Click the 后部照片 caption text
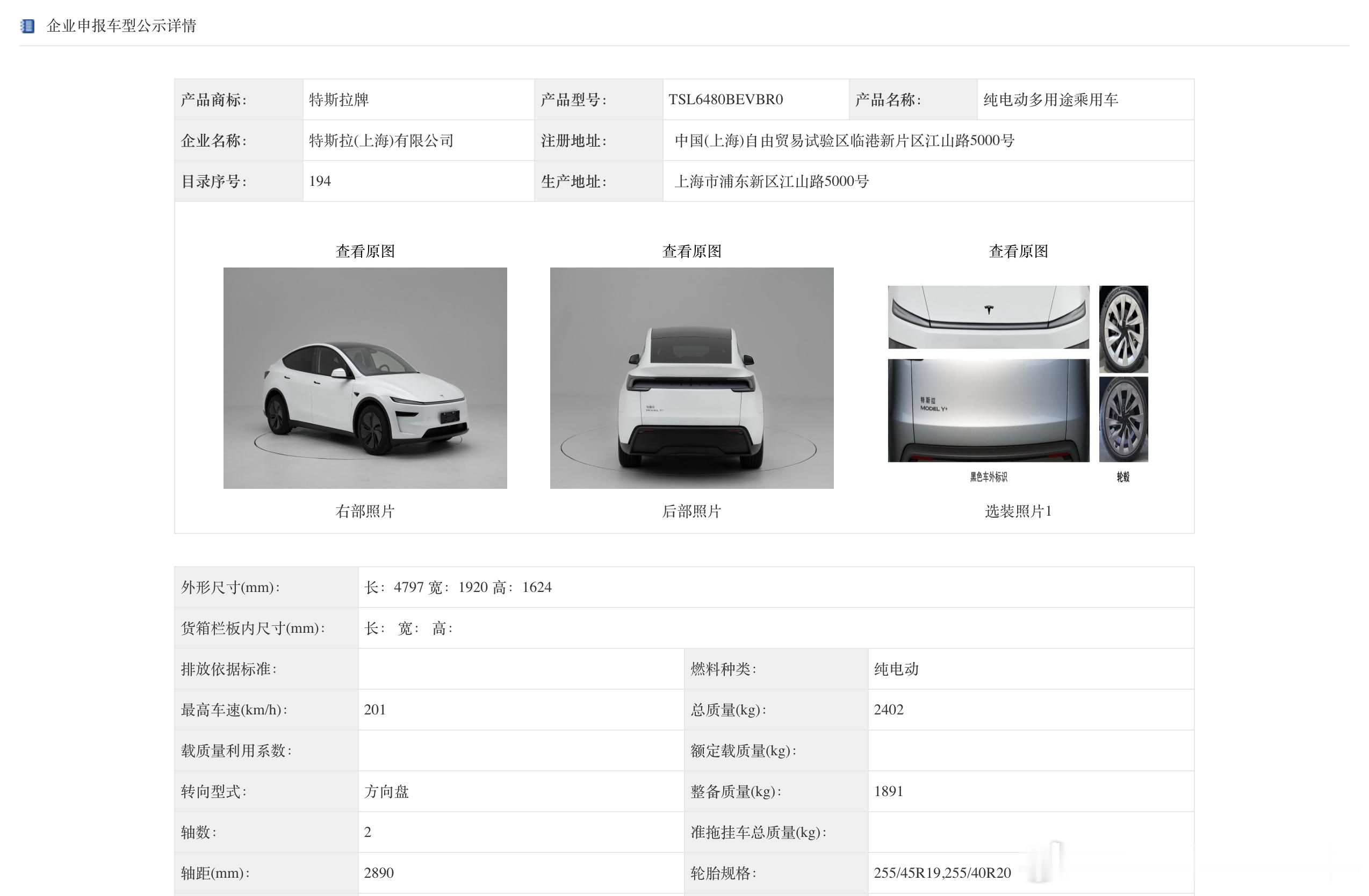 [x=691, y=511]
